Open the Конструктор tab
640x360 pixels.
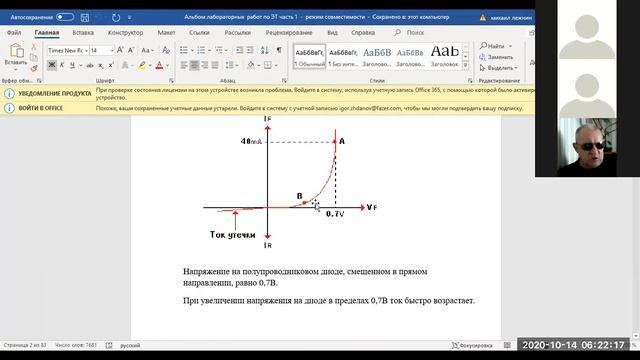tap(125, 33)
